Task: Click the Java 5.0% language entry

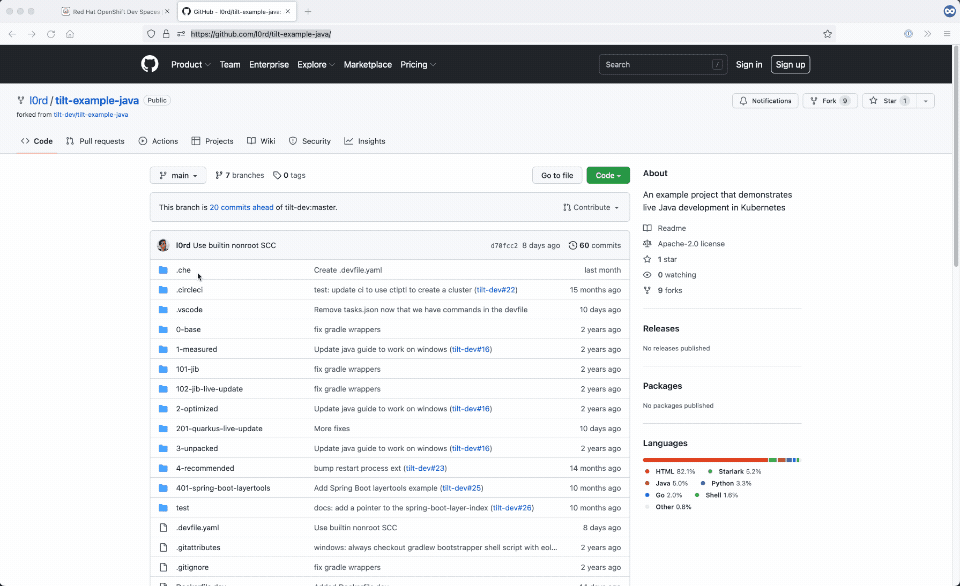Action: pyautogui.click(x=666, y=483)
